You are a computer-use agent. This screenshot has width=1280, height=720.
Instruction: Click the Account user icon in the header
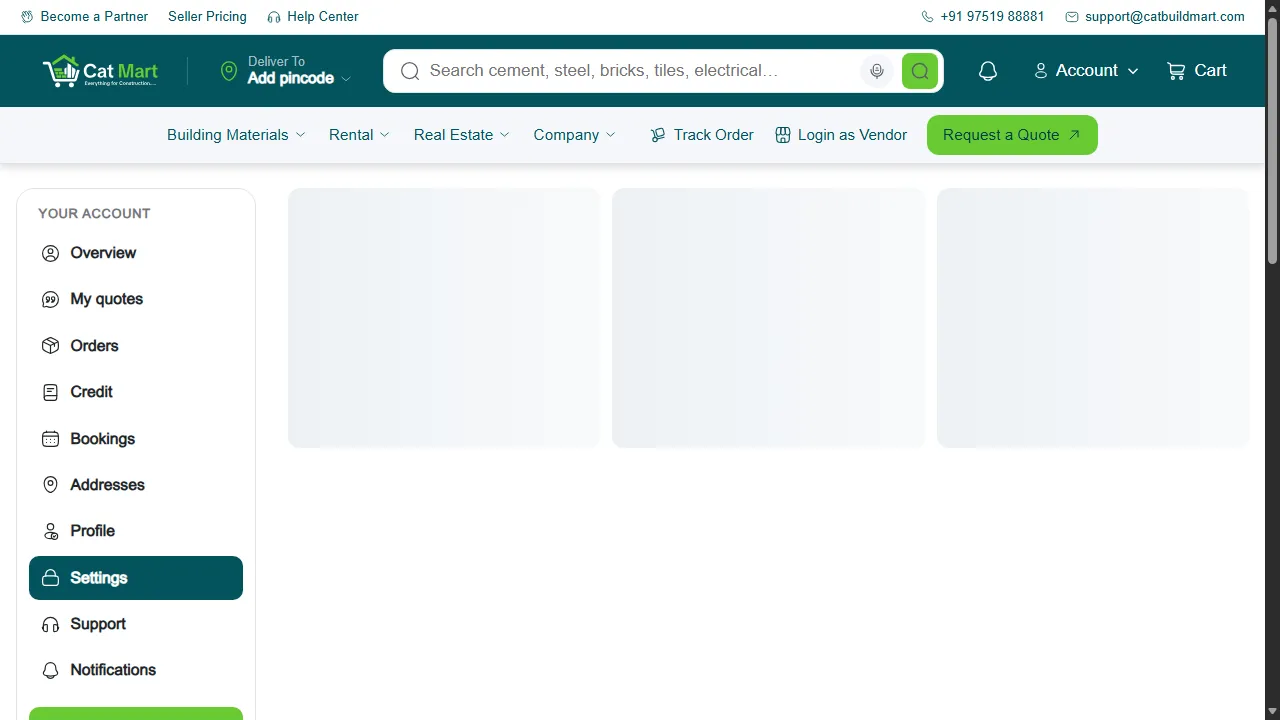1041,71
